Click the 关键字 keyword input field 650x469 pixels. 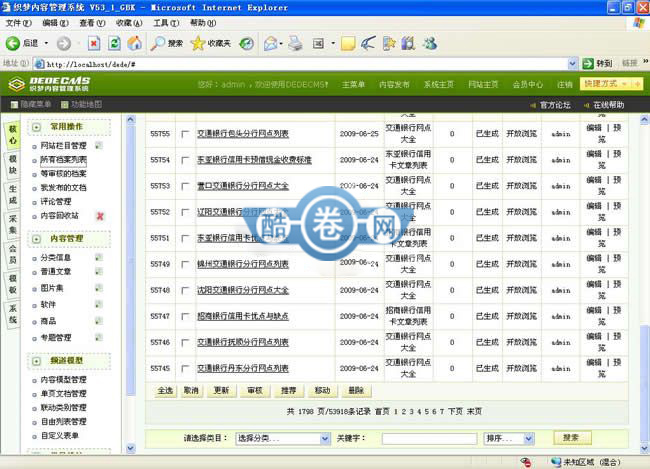[x=429, y=438]
